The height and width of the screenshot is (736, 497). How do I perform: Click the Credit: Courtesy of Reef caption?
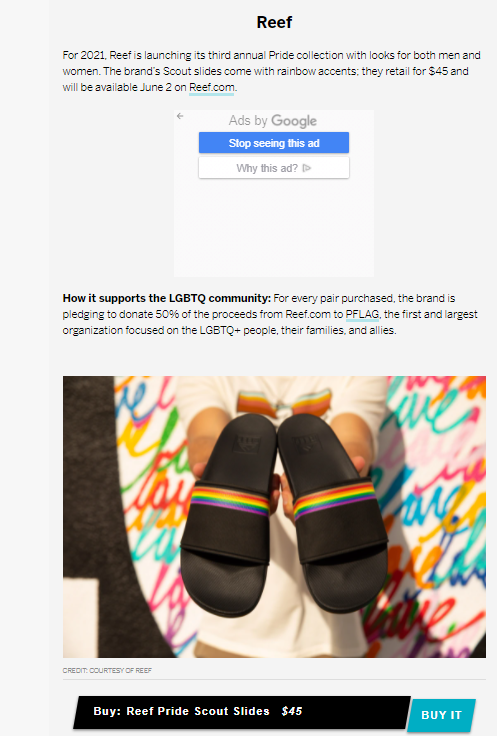(107, 670)
